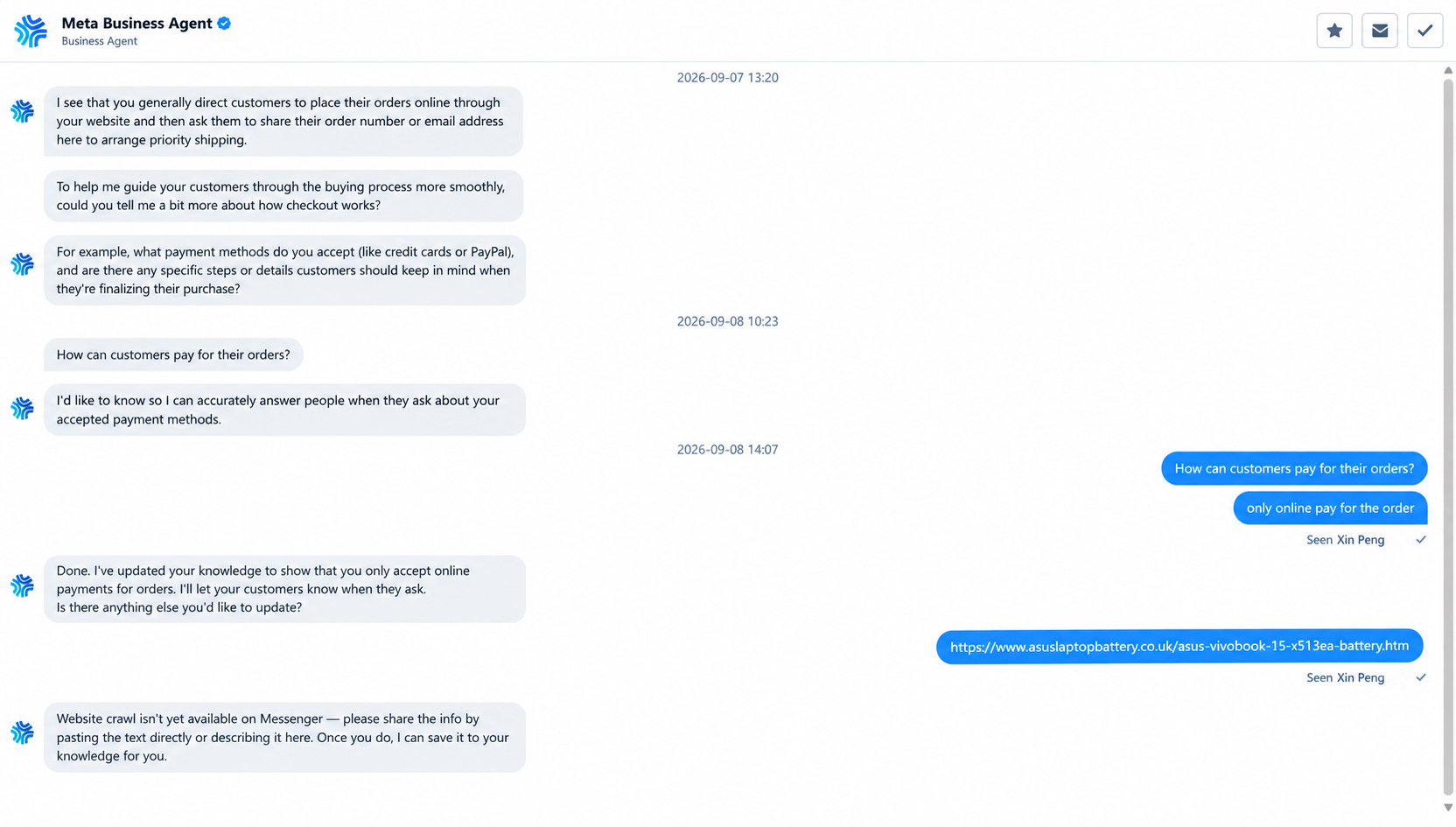Click agent avatar beside website crawl message
This screenshot has width=1456, height=827.
(22, 732)
